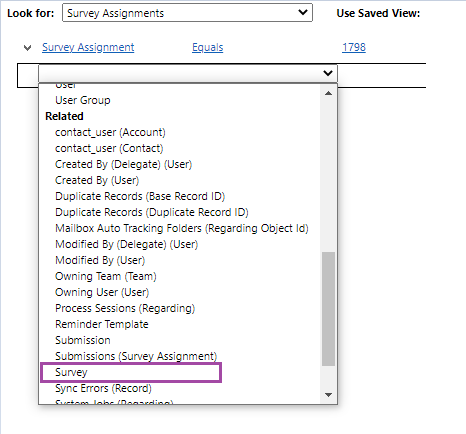Viewport: 466px width, 434px height.
Task: Toggle the field selector dropdown arrow
Action: point(328,73)
